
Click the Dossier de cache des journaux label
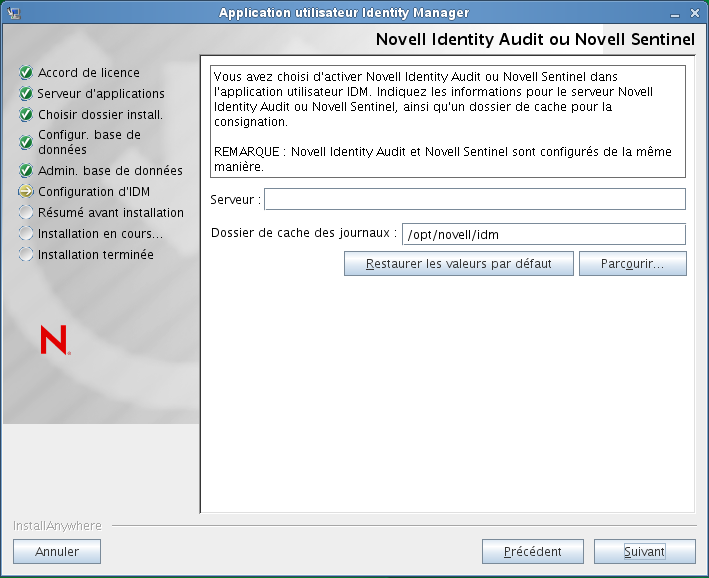[304, 232]
